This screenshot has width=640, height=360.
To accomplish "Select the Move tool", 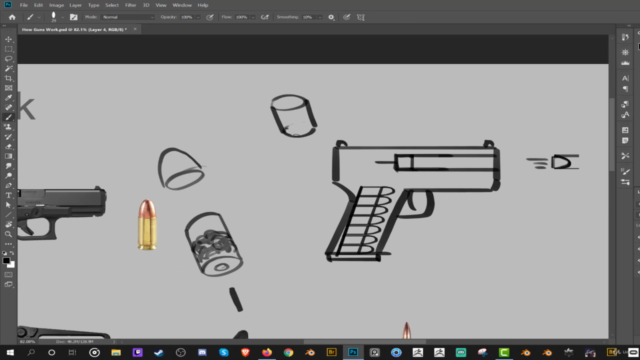I will 8,39.
